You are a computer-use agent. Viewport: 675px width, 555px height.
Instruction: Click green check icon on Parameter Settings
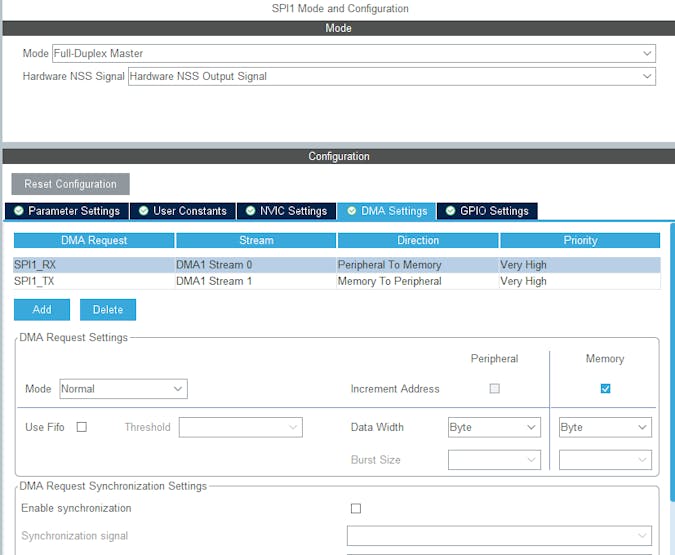[19, 211]
